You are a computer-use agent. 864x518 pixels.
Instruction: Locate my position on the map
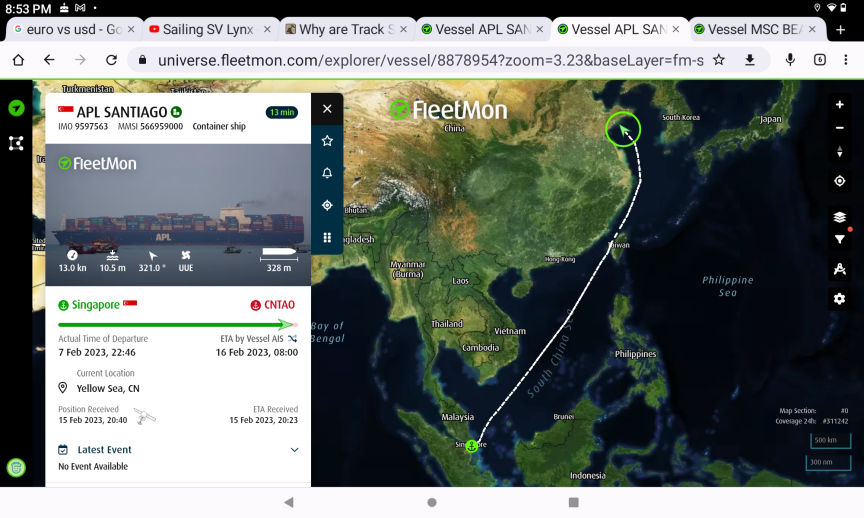click(x=839, y=181)
